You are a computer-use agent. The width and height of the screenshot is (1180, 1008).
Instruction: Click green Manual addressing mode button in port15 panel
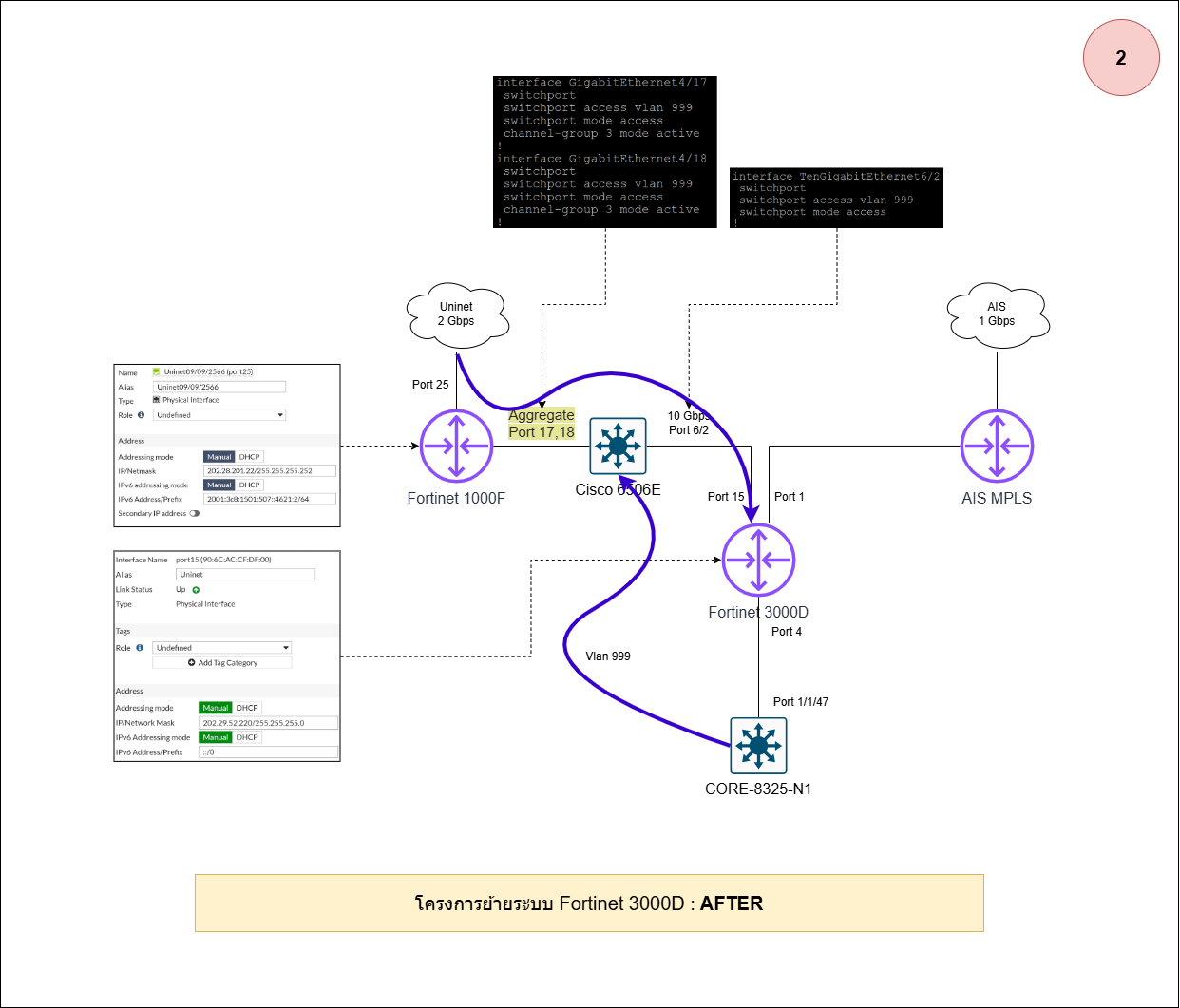pos(216,708)
